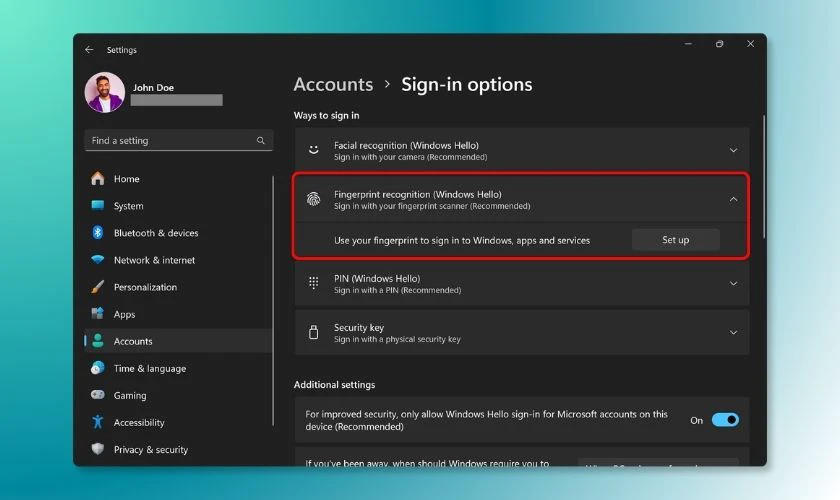Click the Apps icon in sidebar
The width and height of the screenshot is (840, 500).
(x=98, y=314)
